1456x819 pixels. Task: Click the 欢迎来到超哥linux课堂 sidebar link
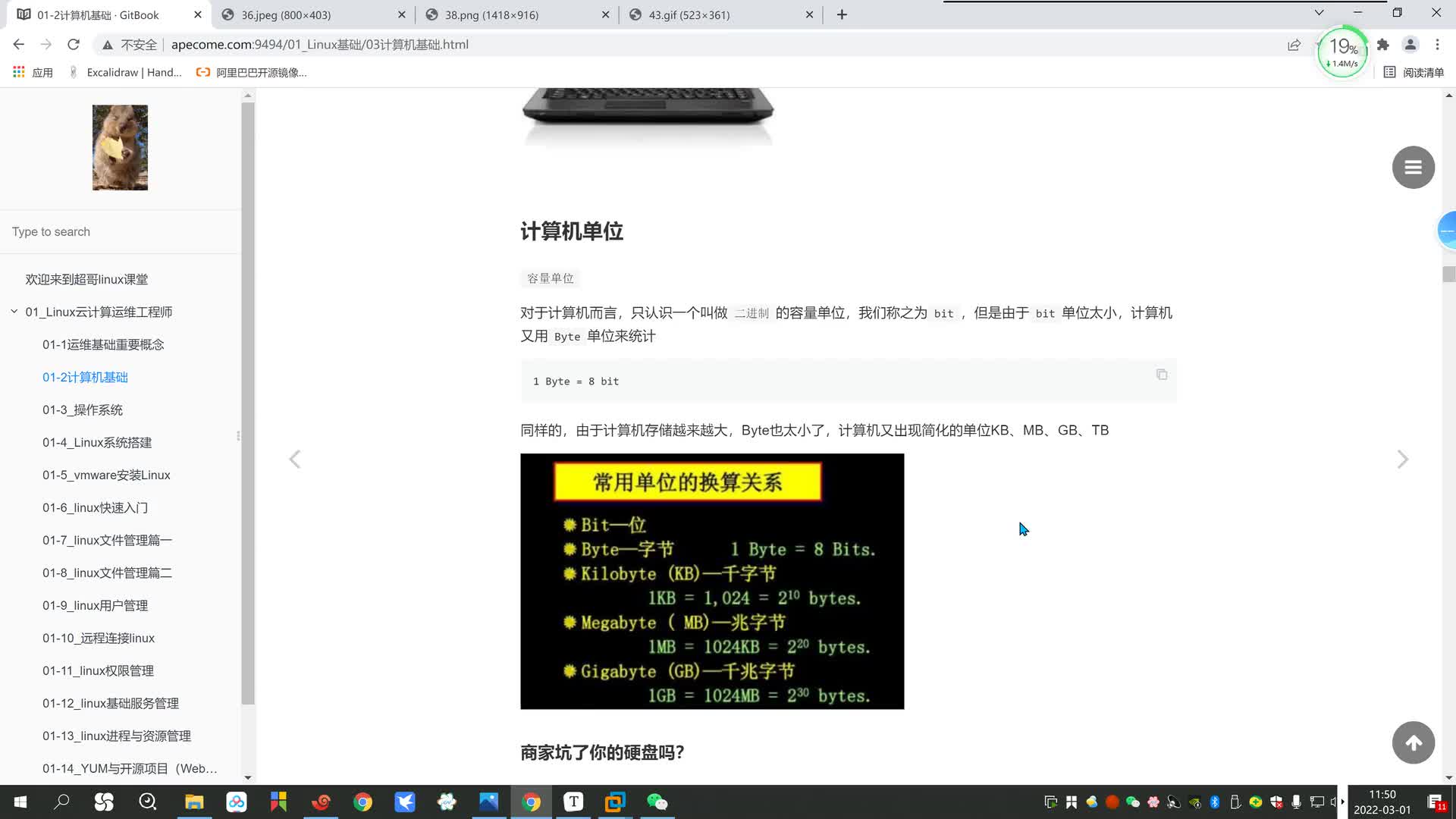[x=87, y=278]
